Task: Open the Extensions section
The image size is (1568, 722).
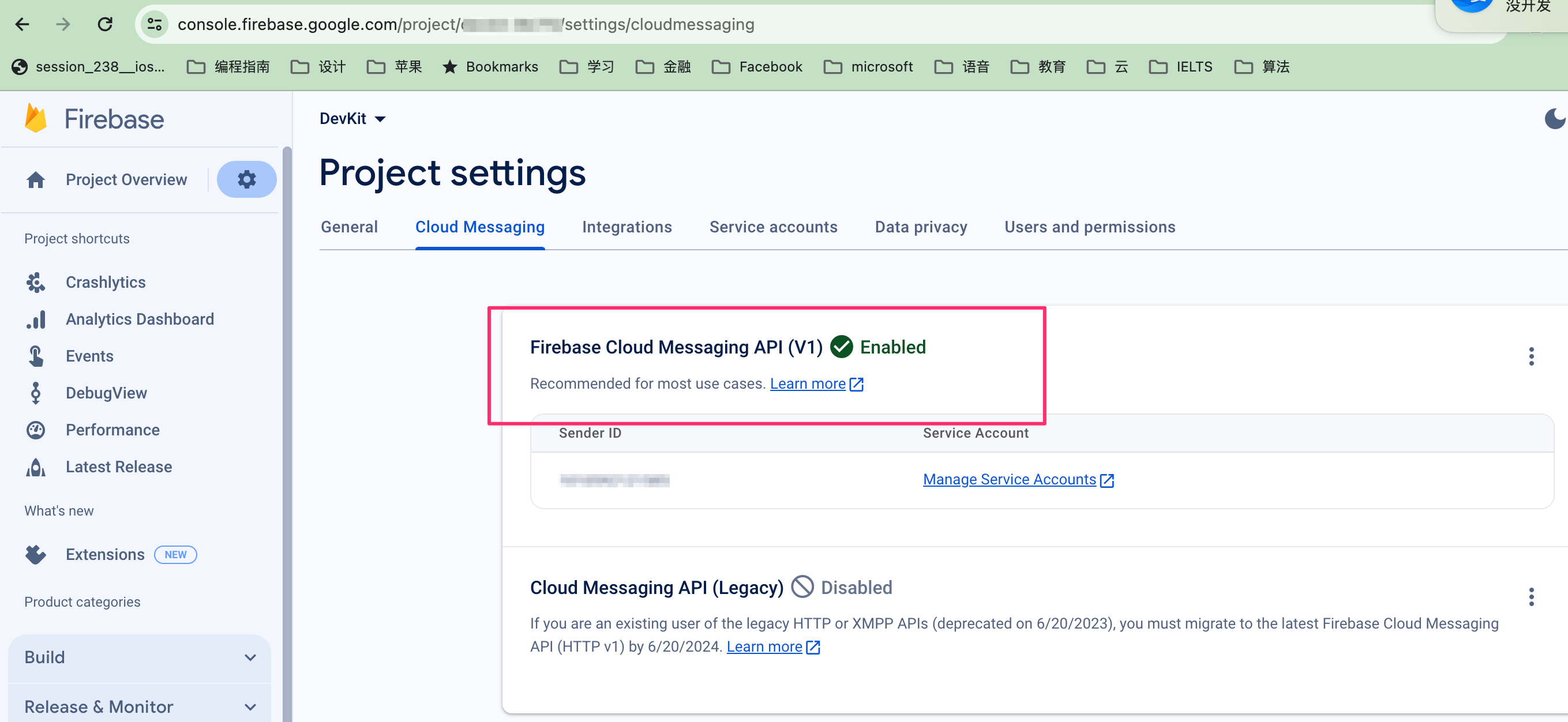Action: tap(104, 554)
